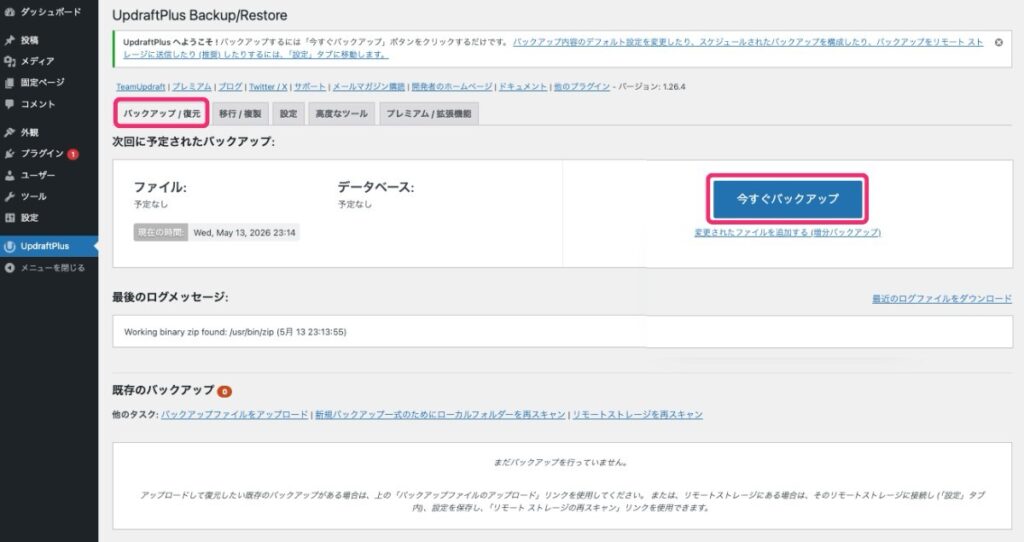Viewport: 1024px width, 542px height.
Task: Select UpdraftPlus in the sidebar
Action: 49,246
